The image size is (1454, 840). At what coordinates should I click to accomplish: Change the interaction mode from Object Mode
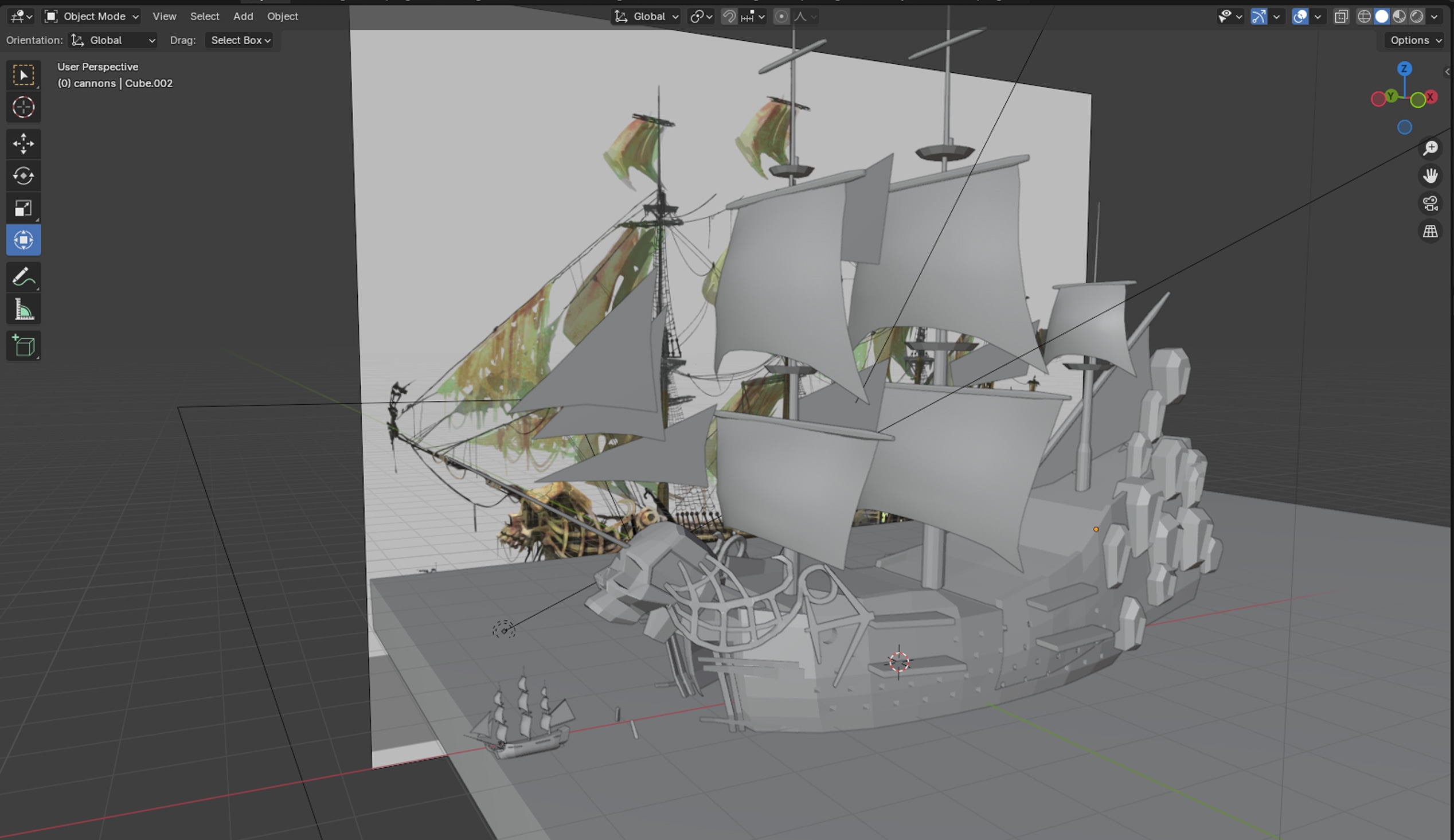point(91,16)
